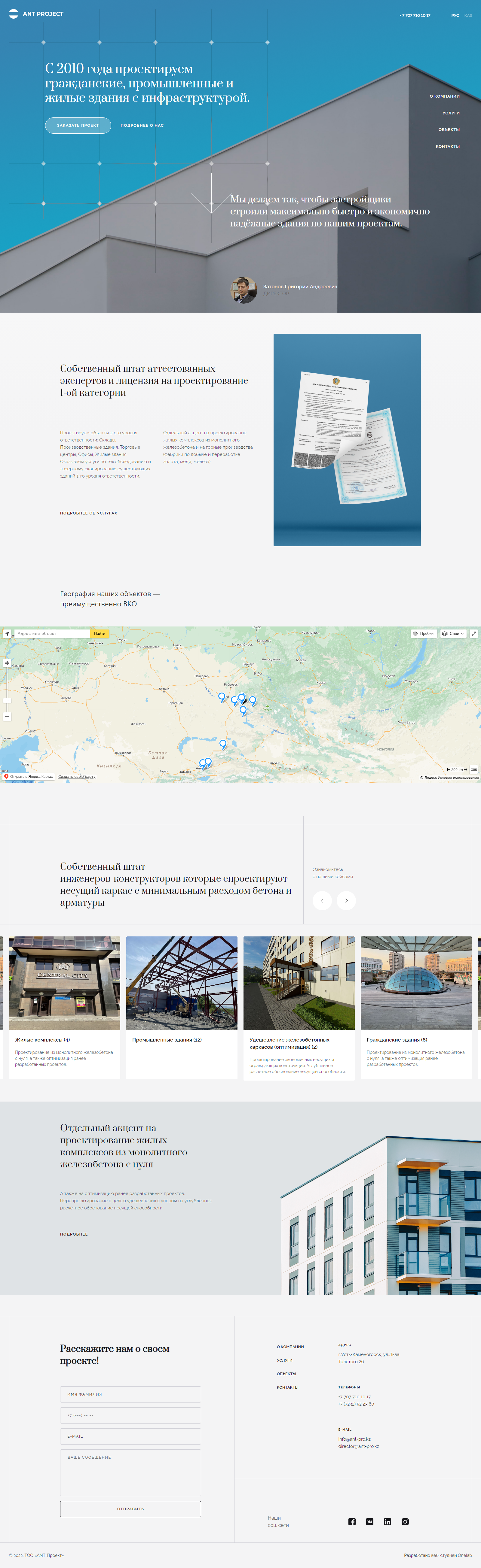Submit the form with ОТПРАВИТЬ
This screenshot has width=481, height=1568.
coord(130,1509)
